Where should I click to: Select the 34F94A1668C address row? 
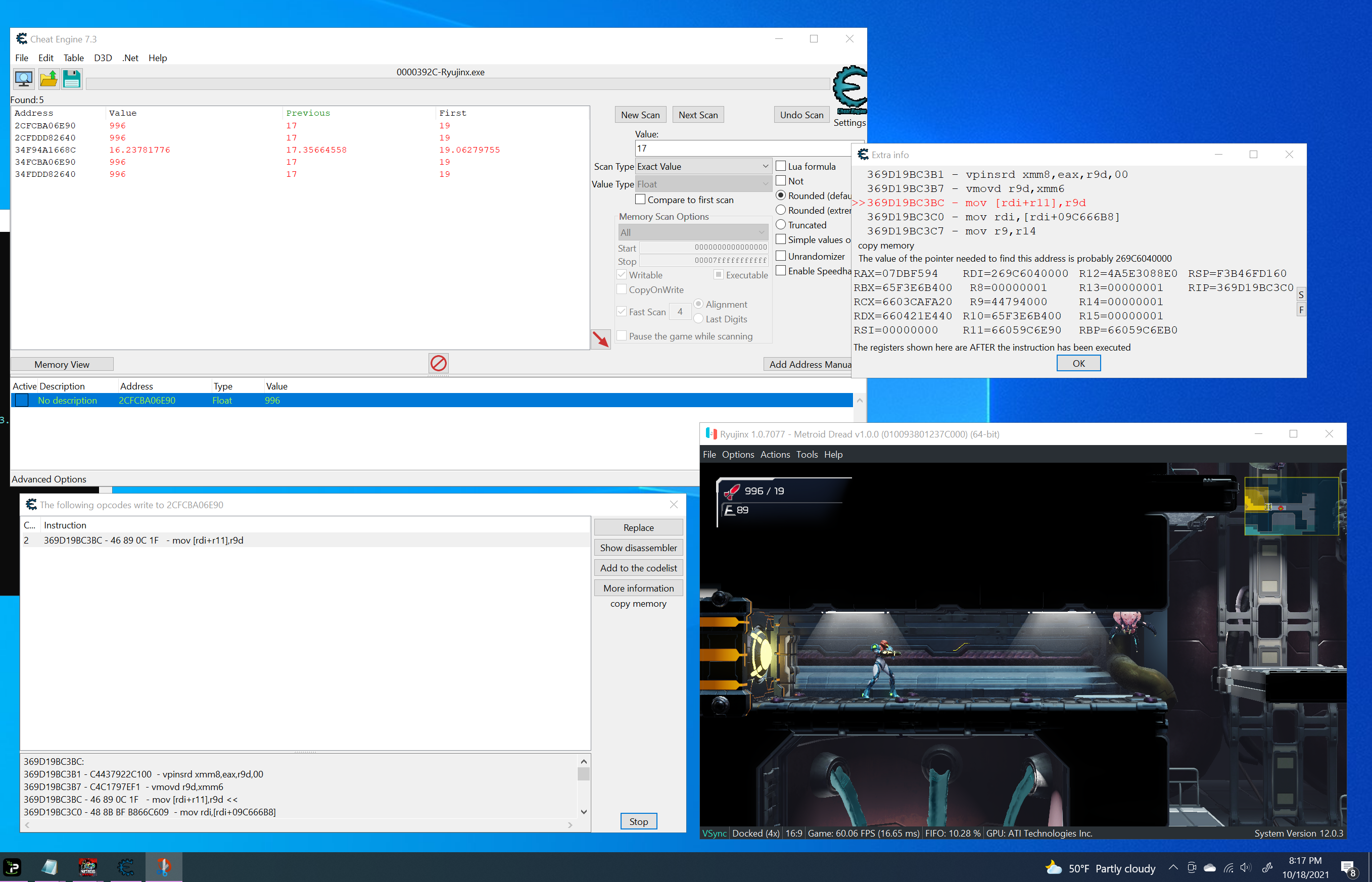pos(300,150)
